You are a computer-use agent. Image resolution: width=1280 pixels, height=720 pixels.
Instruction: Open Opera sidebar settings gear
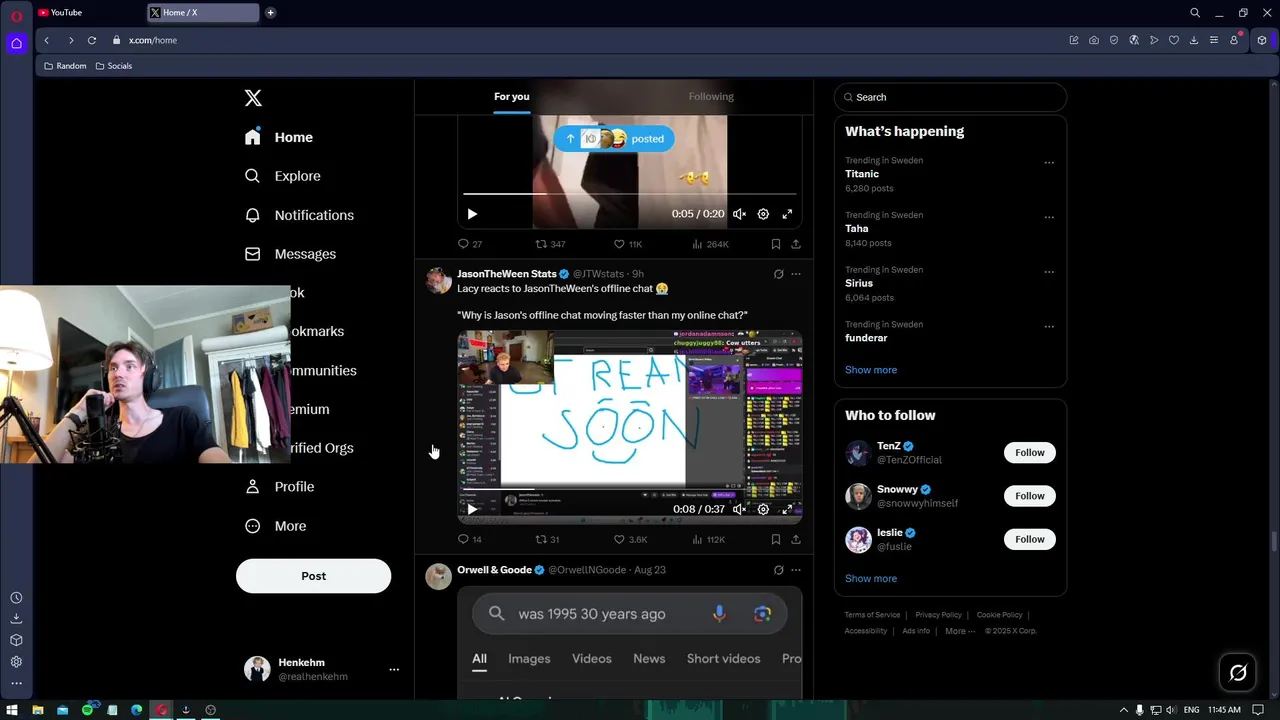16,662
